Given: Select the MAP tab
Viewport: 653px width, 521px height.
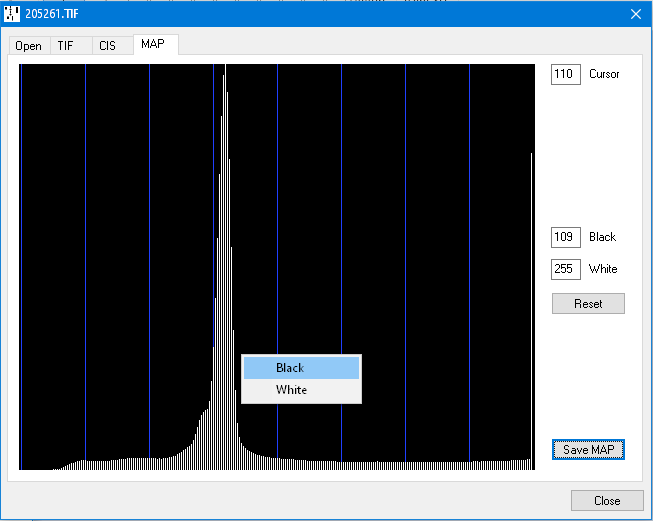Looking at the screenshot, I should [153, 44].
